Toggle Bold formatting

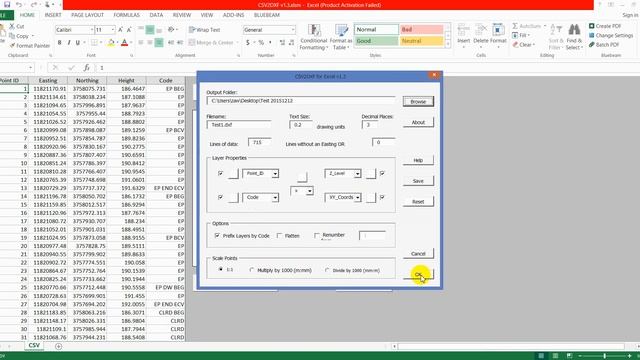[x=60, y=42]
